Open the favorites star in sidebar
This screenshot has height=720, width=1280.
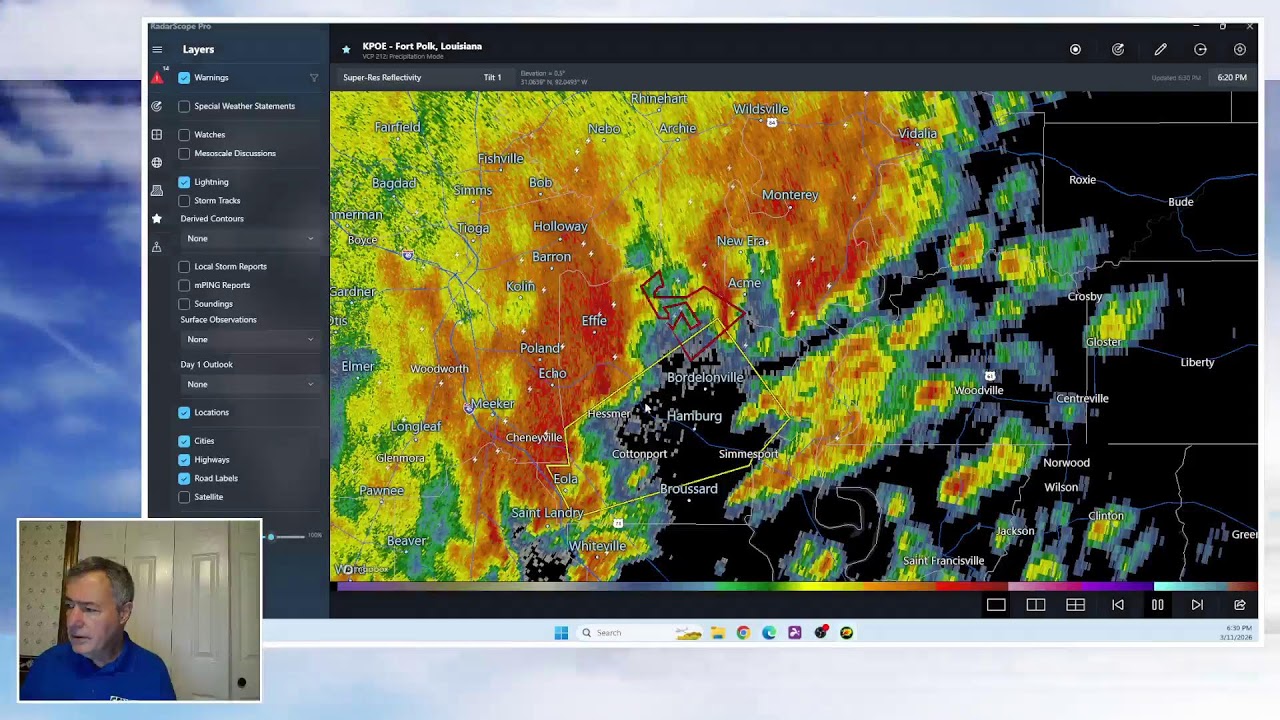pos(157,218)
